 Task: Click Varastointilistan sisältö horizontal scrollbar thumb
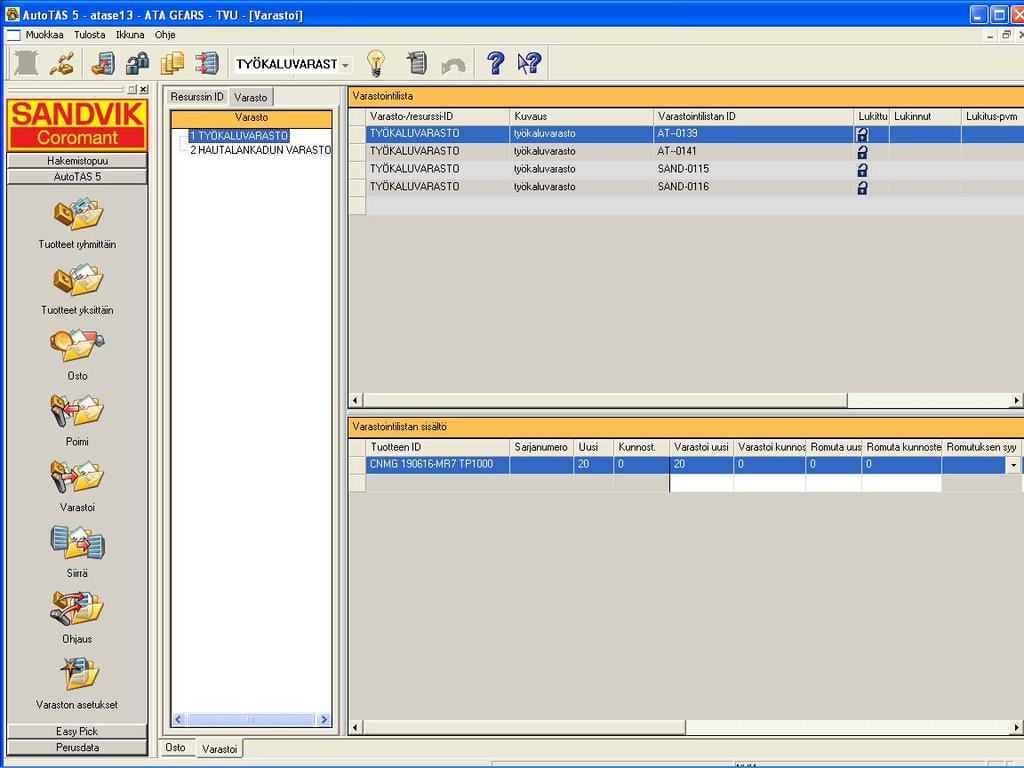(524, 727)
